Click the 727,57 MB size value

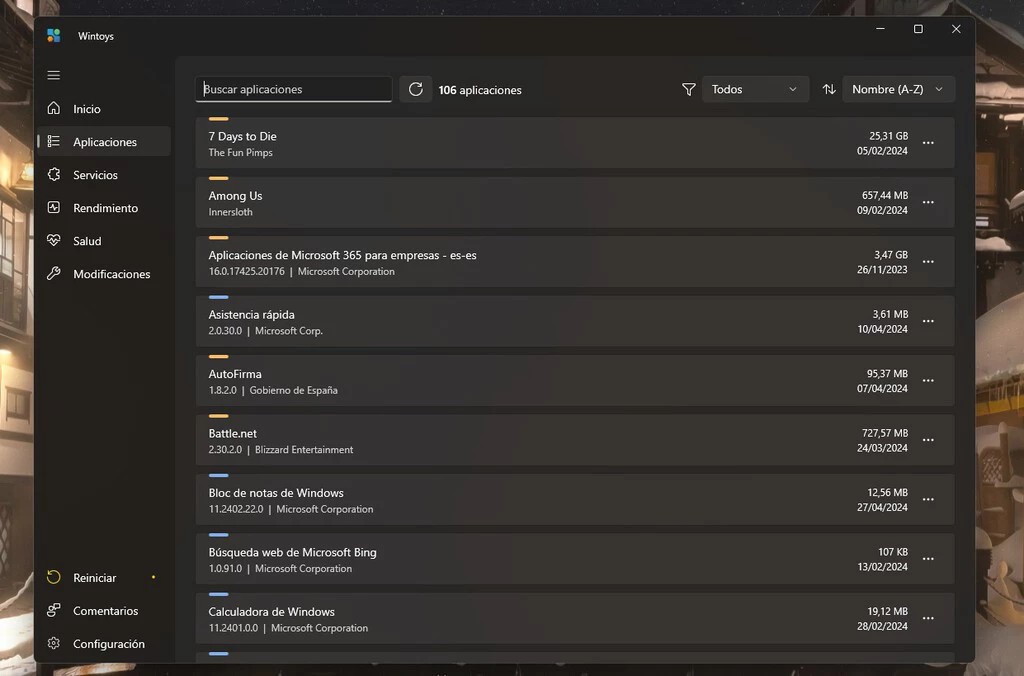point(885,433)
